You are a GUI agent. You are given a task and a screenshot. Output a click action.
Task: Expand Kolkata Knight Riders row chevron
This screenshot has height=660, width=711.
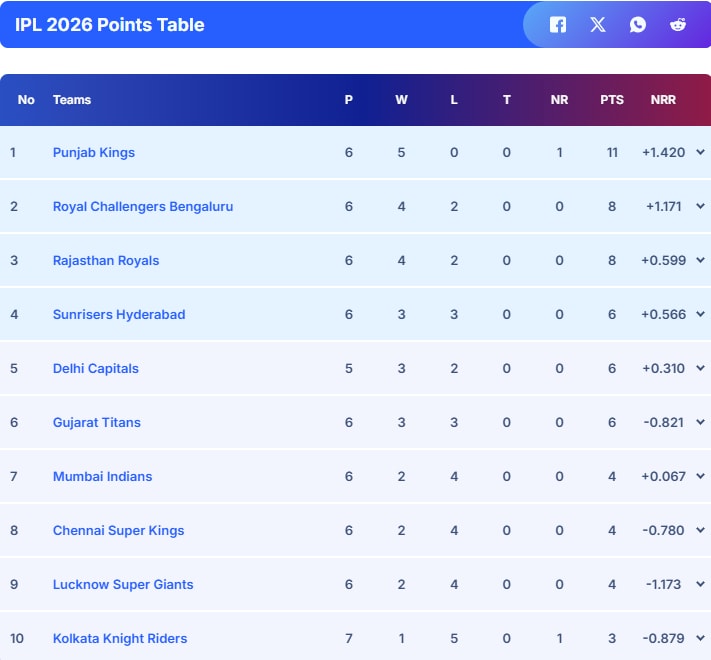click(x=700, y=639)
